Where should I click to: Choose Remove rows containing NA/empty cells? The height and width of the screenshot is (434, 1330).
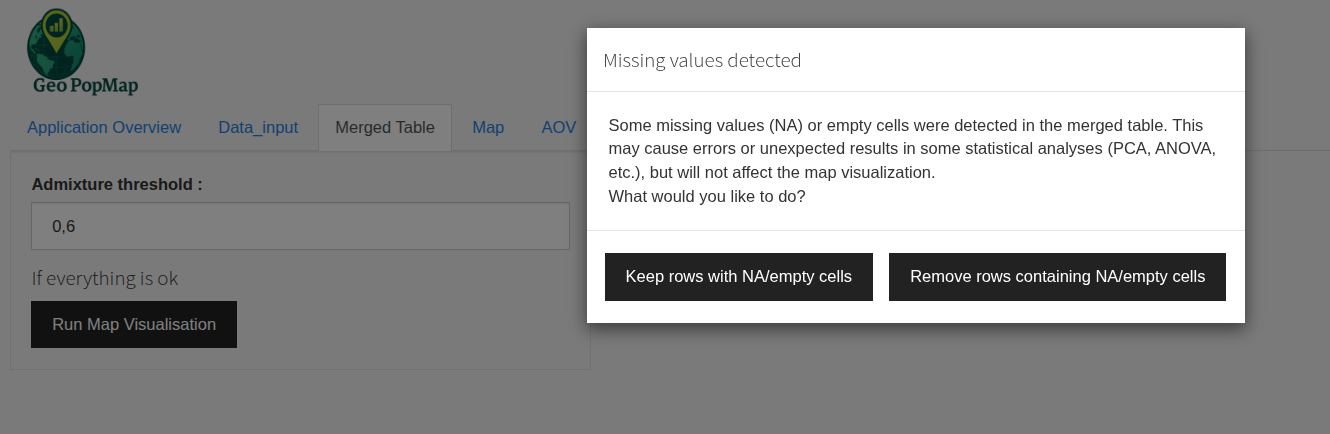tap(1057, 276)
